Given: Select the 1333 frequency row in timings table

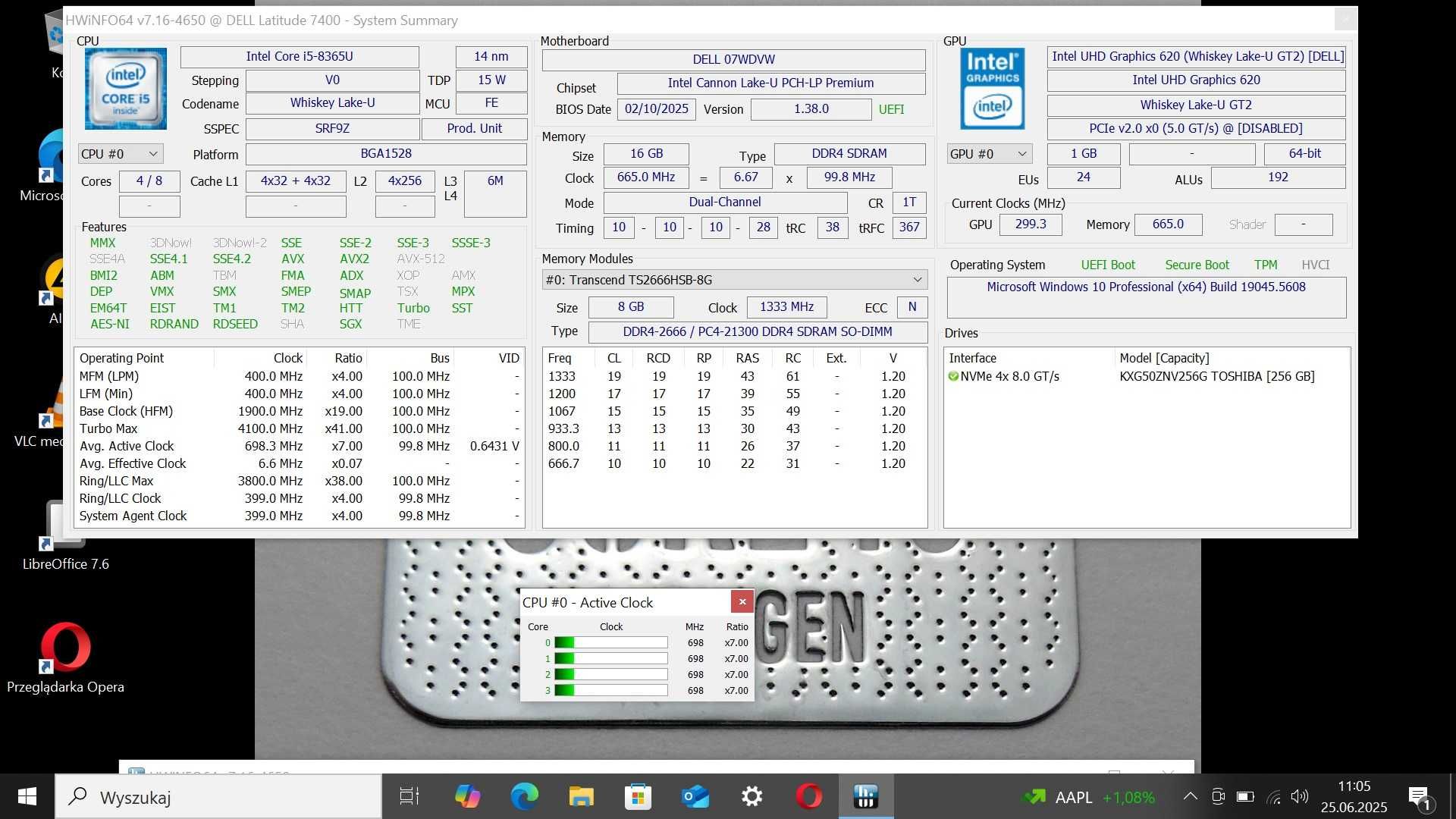Looking at the screenshot, I should click(734, 376).
